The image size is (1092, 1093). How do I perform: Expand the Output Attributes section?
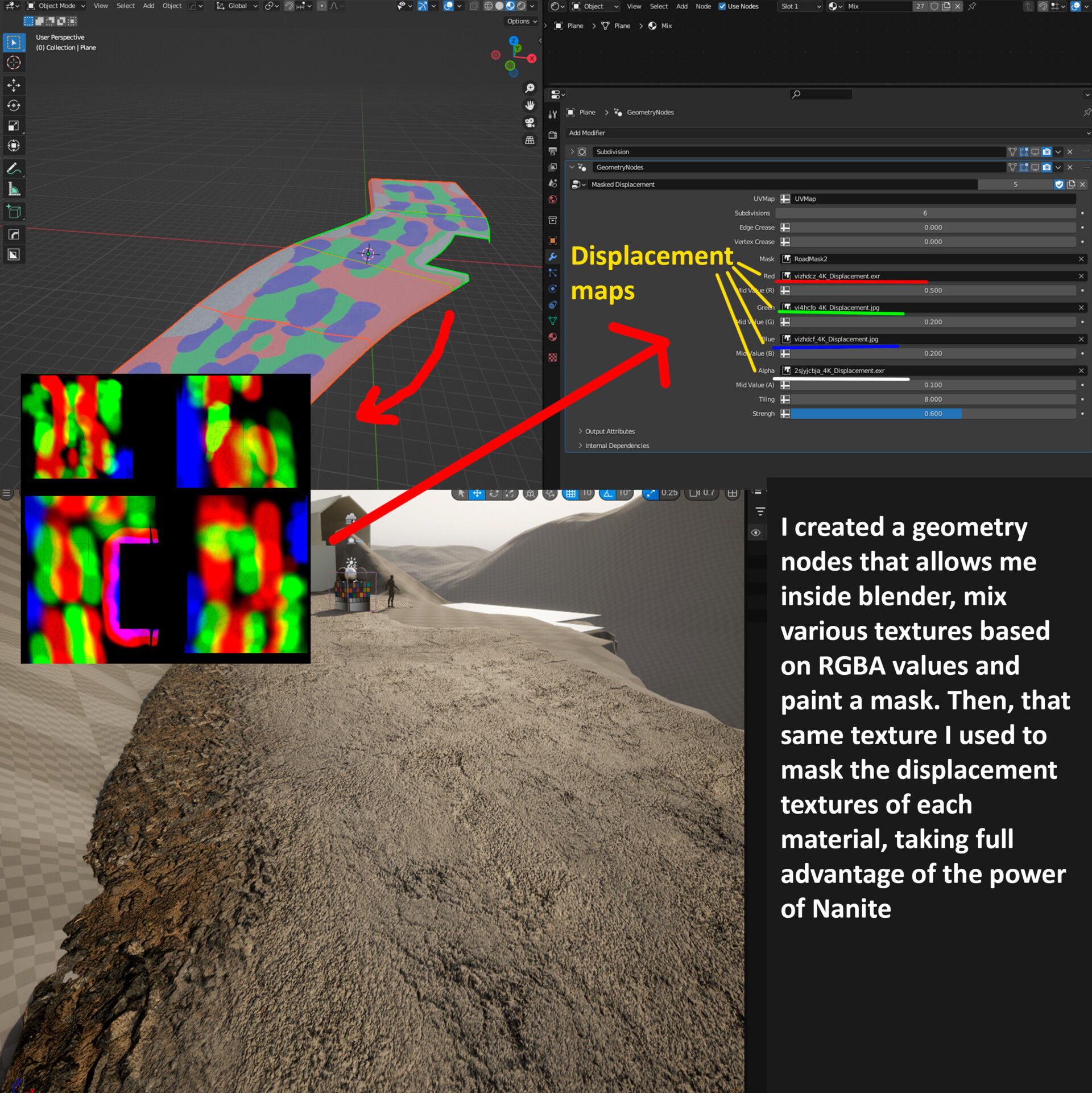[609, 431]
